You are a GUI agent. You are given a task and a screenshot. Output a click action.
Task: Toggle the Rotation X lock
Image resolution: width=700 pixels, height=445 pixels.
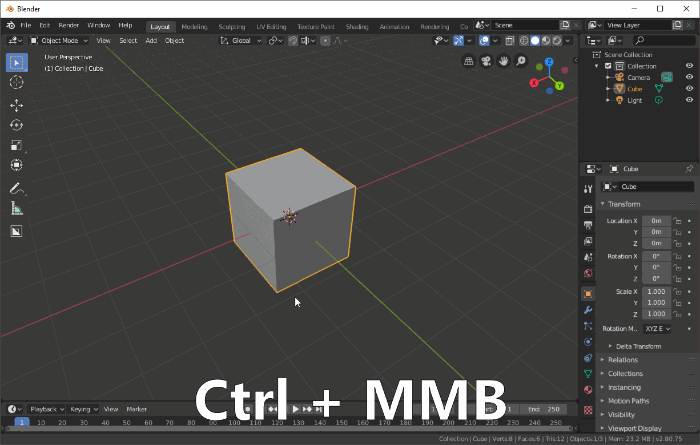[x=678, y=256]
